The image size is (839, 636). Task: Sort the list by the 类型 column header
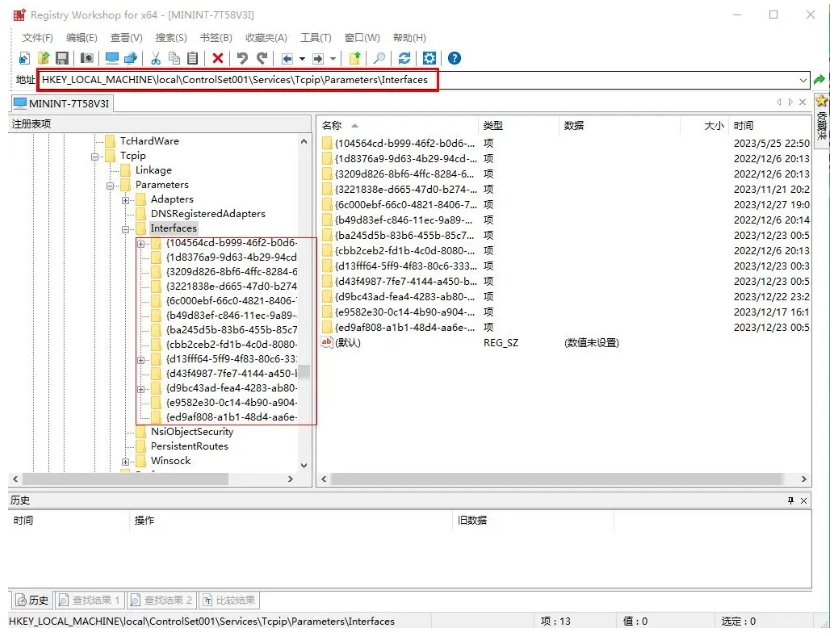point(493,126)
